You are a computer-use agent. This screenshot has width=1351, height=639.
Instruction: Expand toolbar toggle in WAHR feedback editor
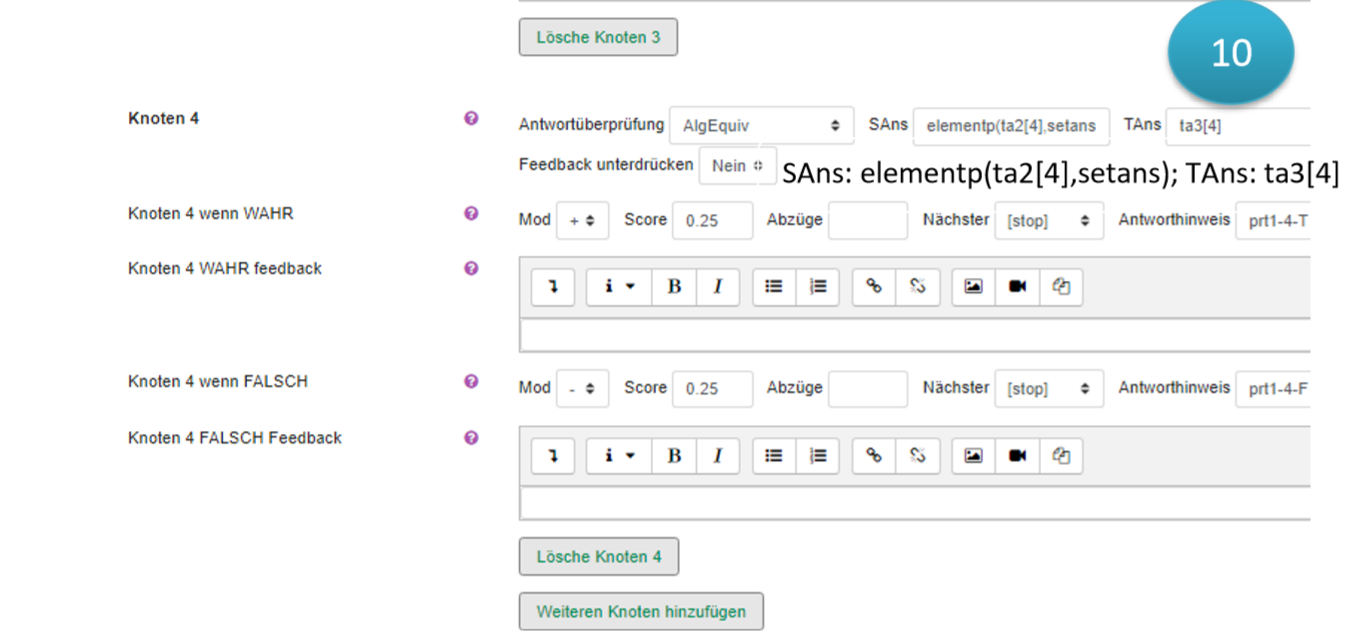point(553,287)
